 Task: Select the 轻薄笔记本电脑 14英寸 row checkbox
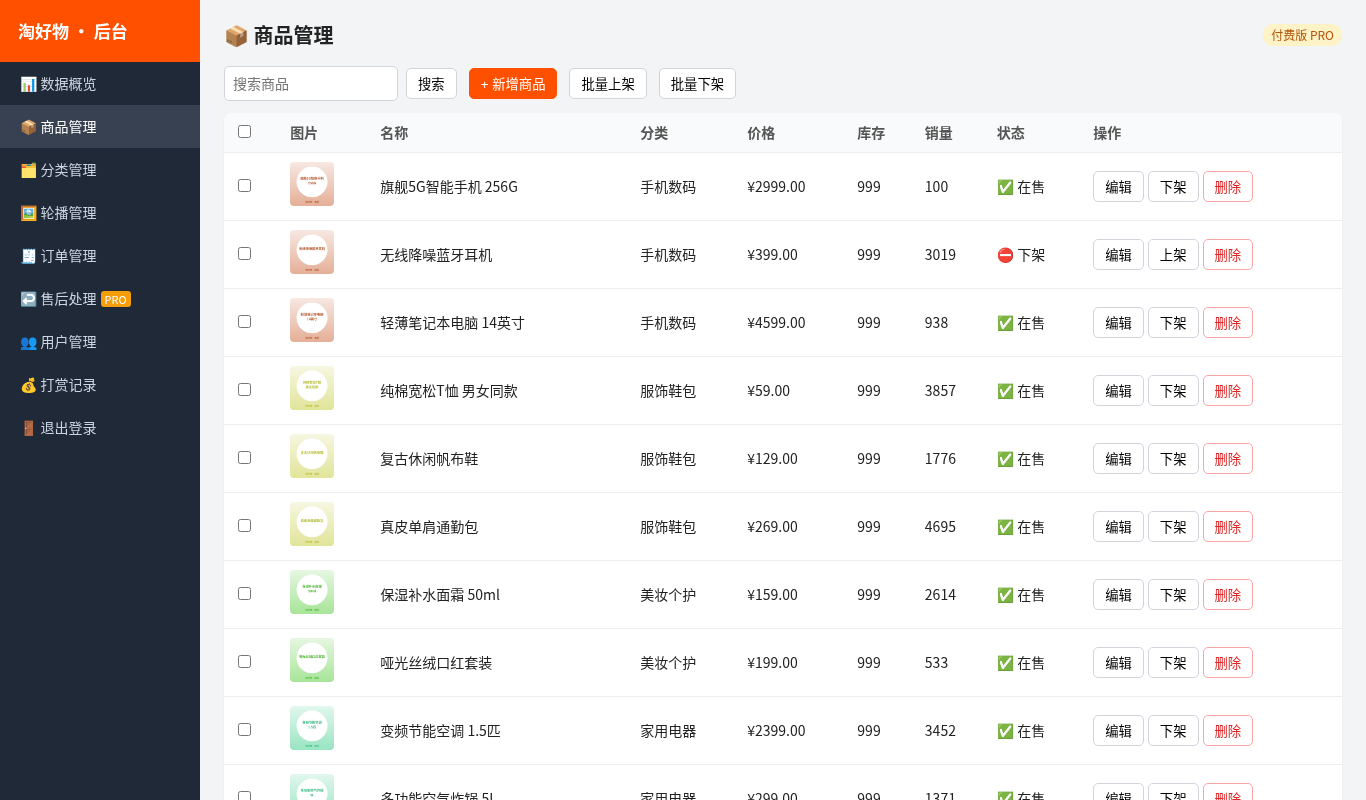(x=244, y=321)
